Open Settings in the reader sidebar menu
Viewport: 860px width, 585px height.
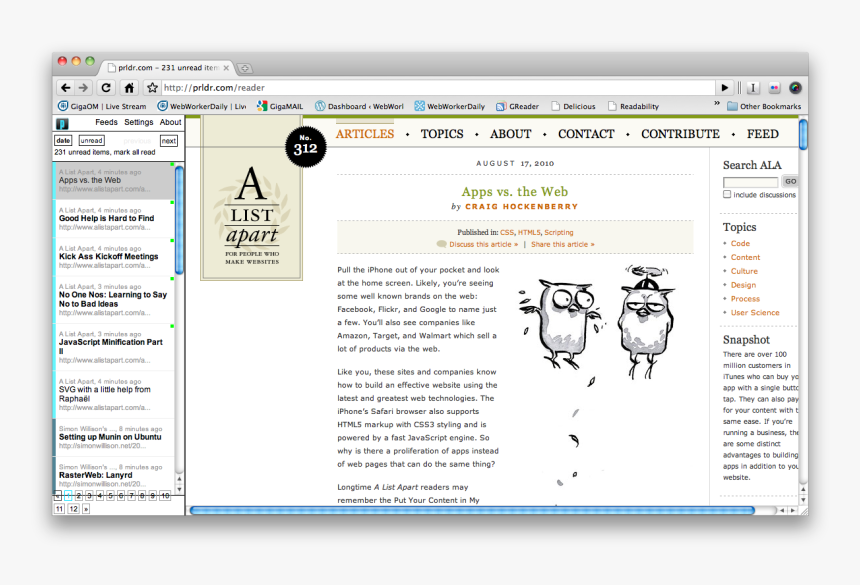point(138,122)
